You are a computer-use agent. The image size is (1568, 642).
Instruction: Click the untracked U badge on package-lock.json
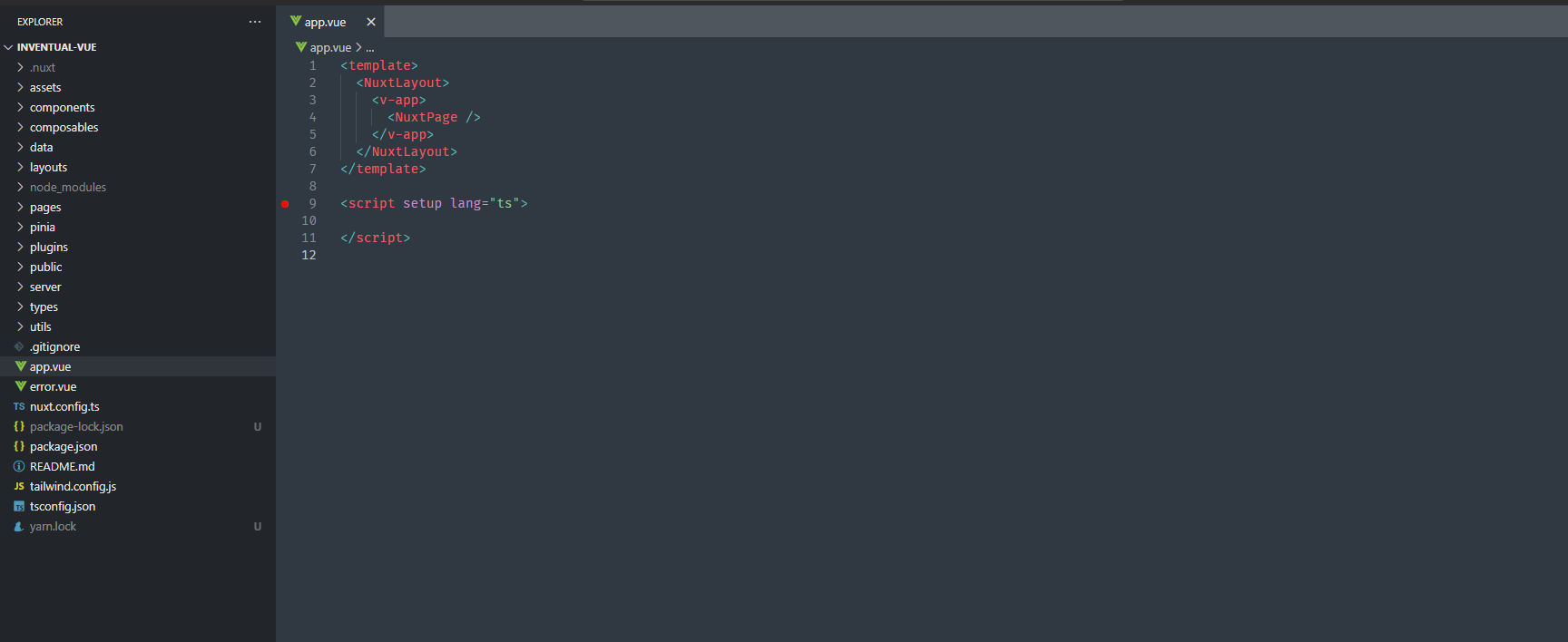(x=258, y=426)
